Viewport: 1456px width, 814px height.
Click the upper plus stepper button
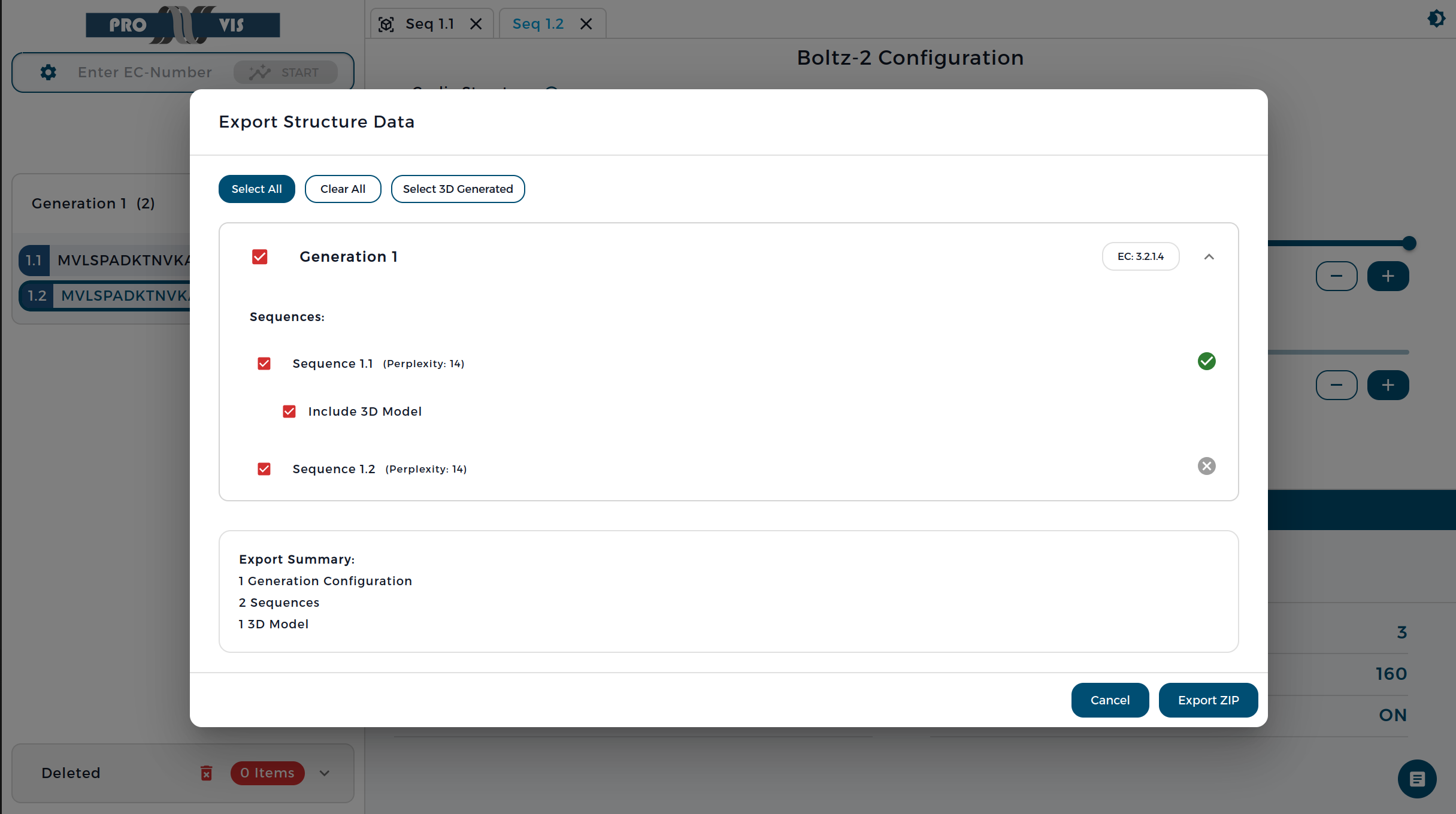1388,276
